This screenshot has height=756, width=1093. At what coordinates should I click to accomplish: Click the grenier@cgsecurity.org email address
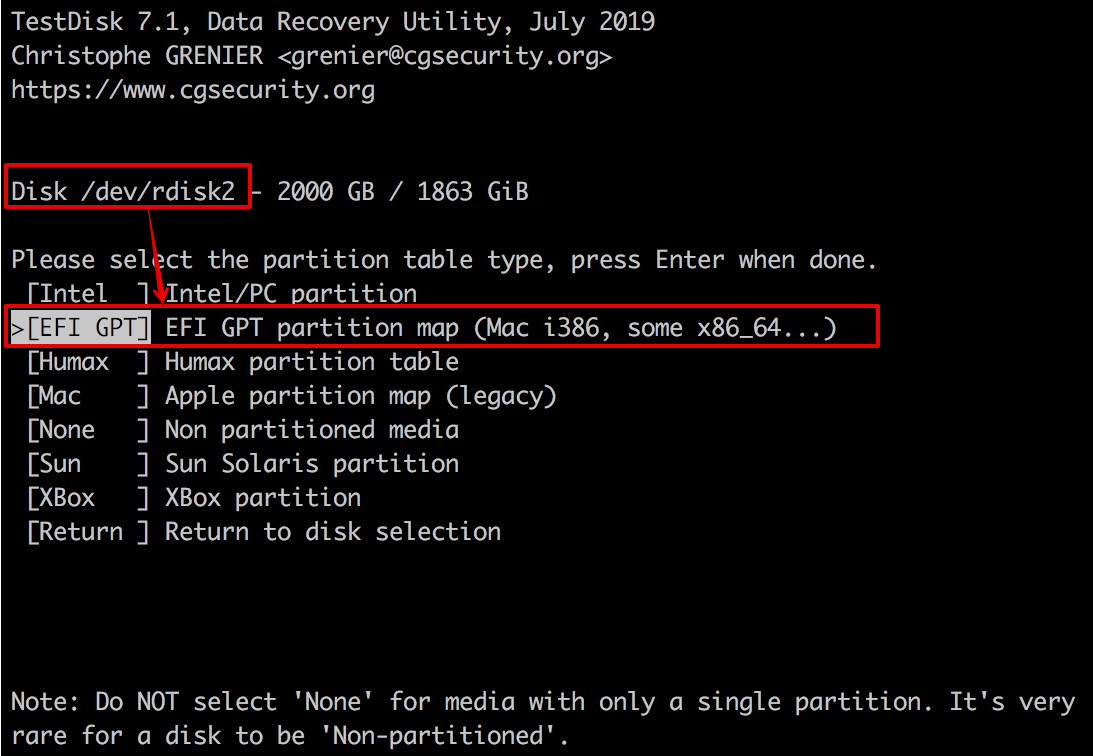[444, 56]
